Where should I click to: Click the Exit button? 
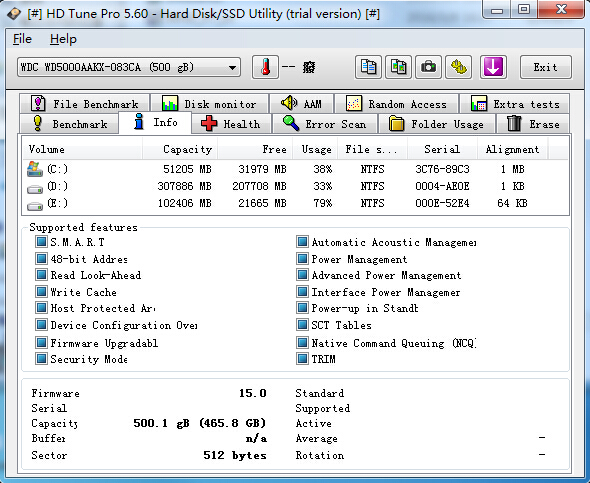click(x=546, y=67)
